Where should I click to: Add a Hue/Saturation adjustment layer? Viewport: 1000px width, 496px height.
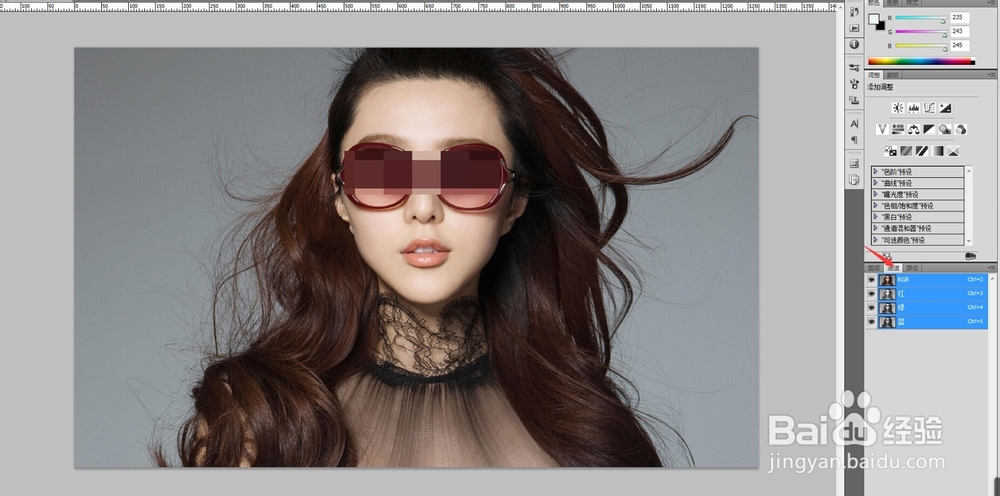tap(898, 129)
